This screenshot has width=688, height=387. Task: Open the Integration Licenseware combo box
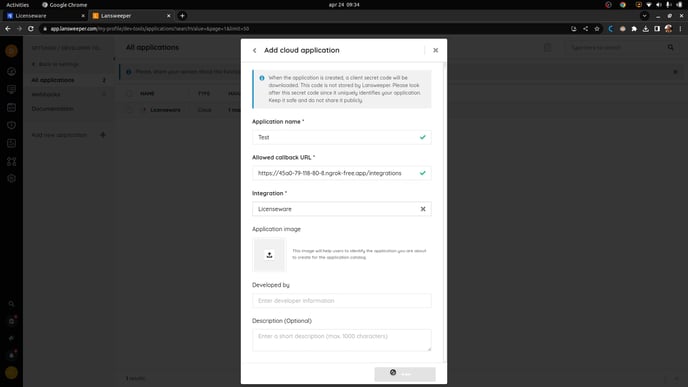(341, 209)
